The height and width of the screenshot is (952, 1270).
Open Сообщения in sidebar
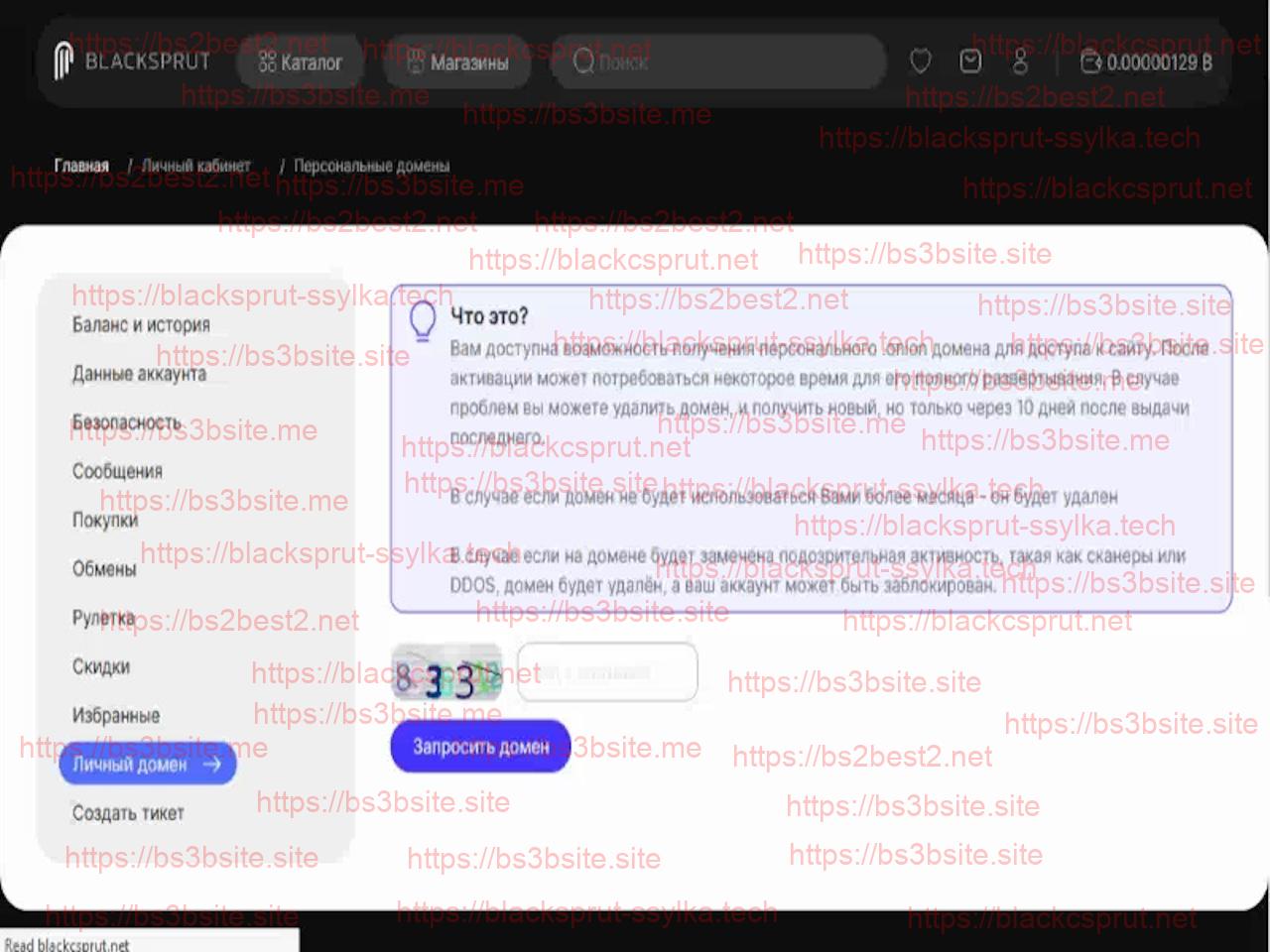(x=117, y=471)
